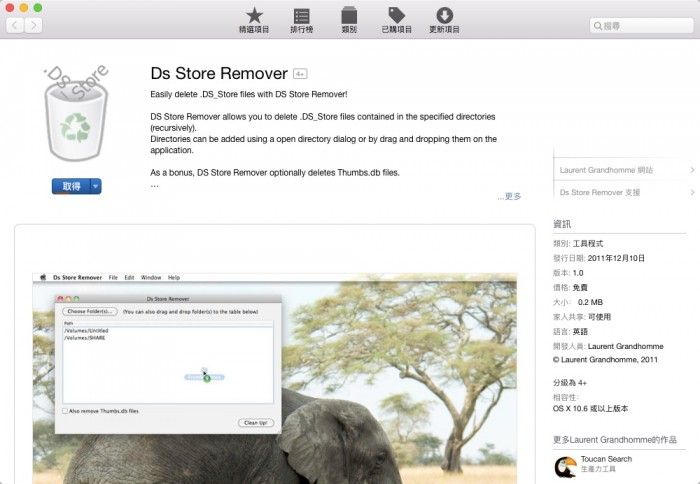Open the Purchased tag tab
This screenshot has height=484, width=700.
(x=396, y=21)
